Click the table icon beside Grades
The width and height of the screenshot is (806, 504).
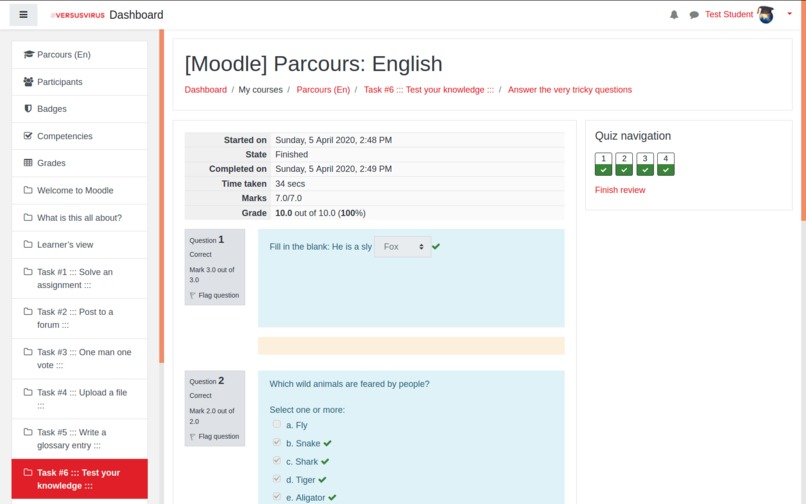tap(28, 163)
